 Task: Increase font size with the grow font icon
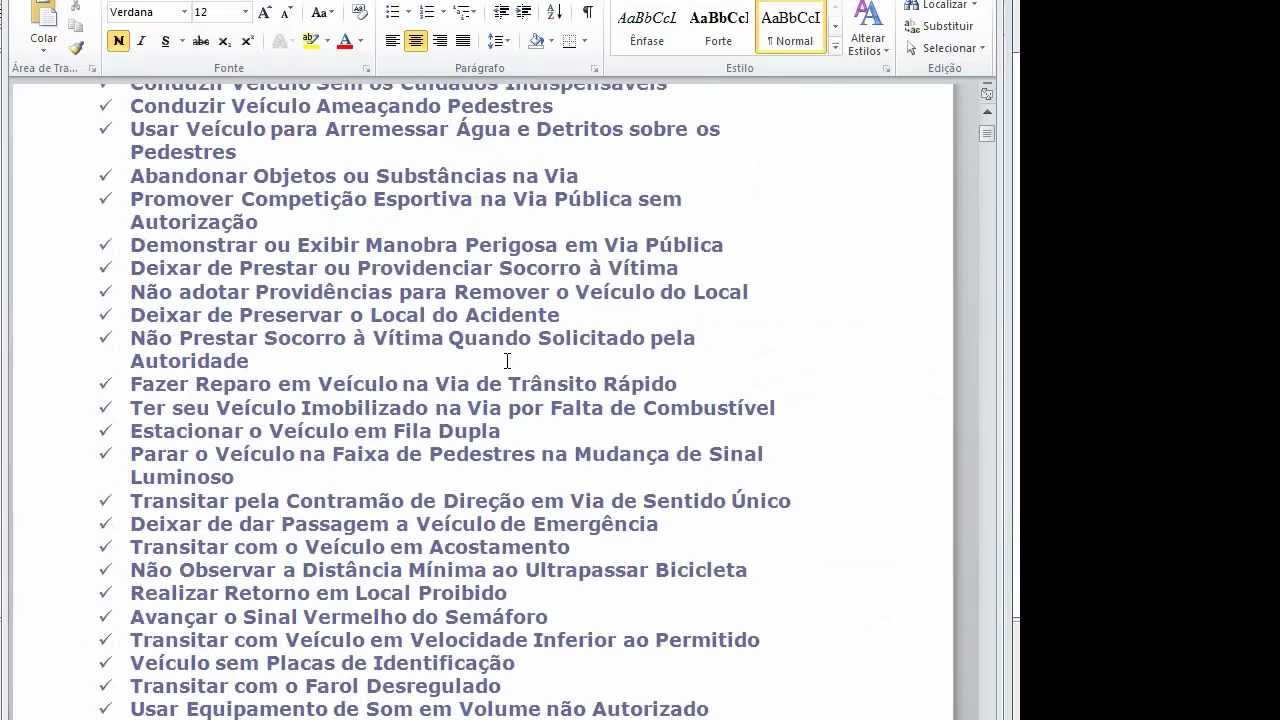[x=265, y=12]
